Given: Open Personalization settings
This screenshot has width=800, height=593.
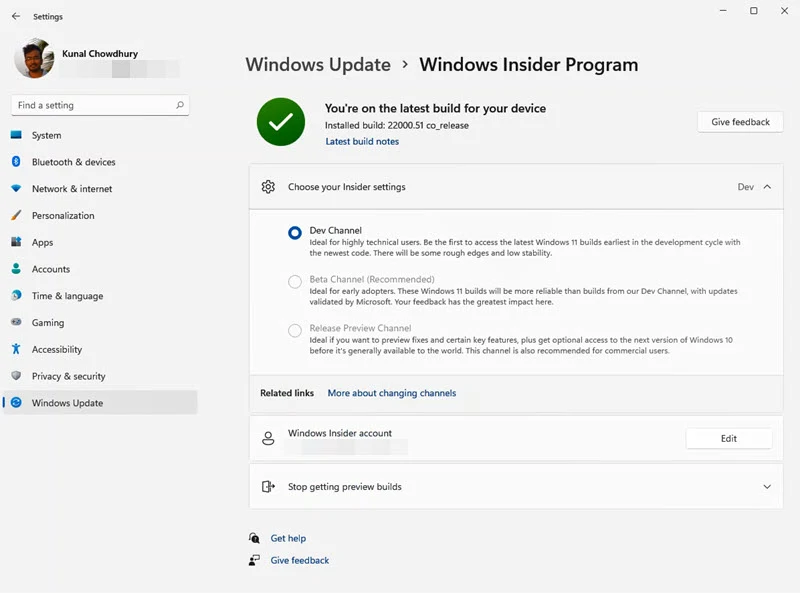Looking at the screenshot, I should pyautogui.click(x=100, y=215).
